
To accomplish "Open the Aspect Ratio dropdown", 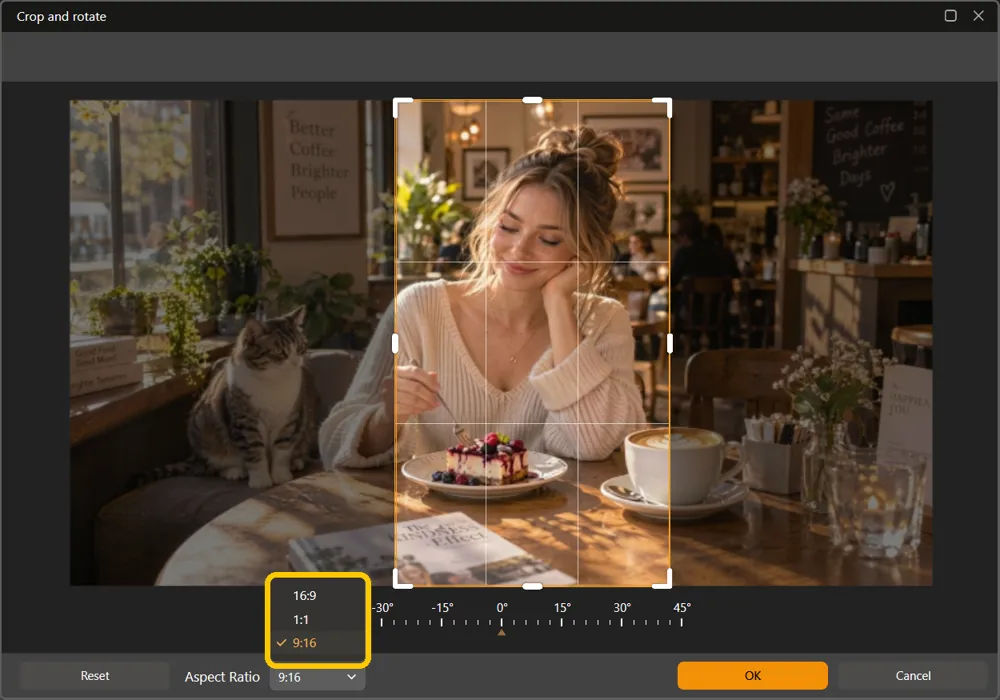I will click(x=317, y=677).
